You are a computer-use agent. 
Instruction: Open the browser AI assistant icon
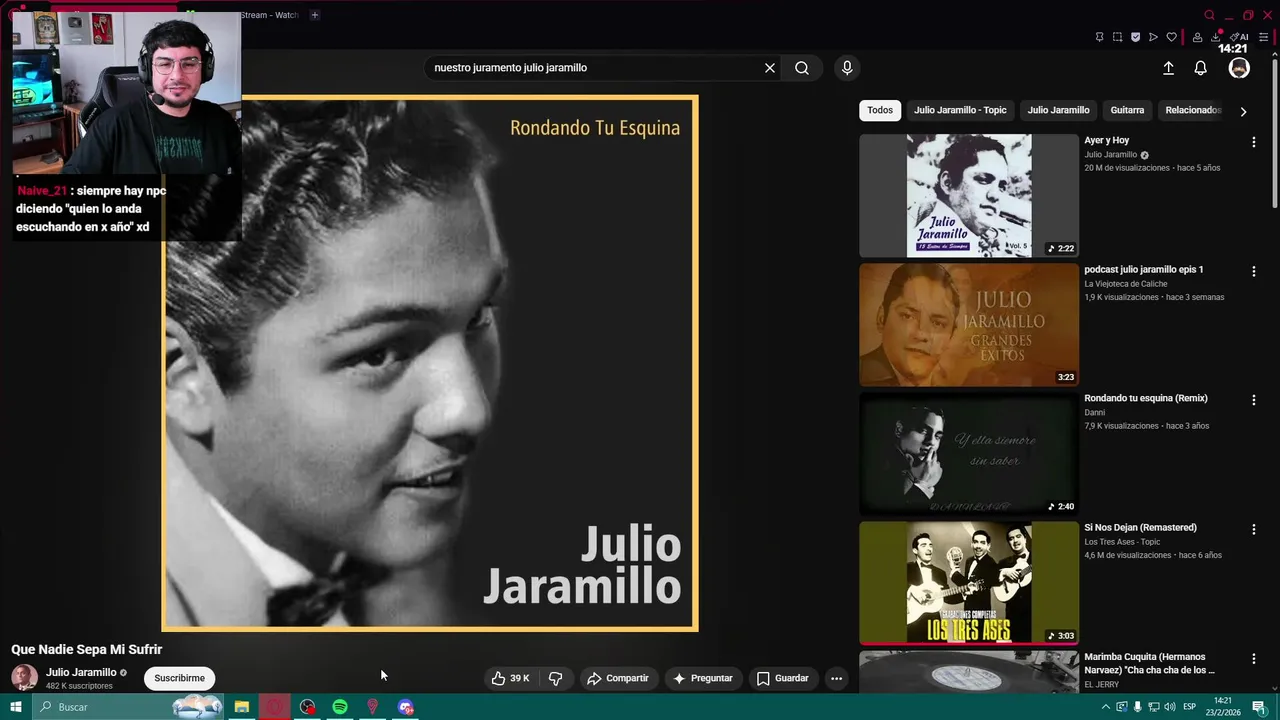pos(1239,37)
